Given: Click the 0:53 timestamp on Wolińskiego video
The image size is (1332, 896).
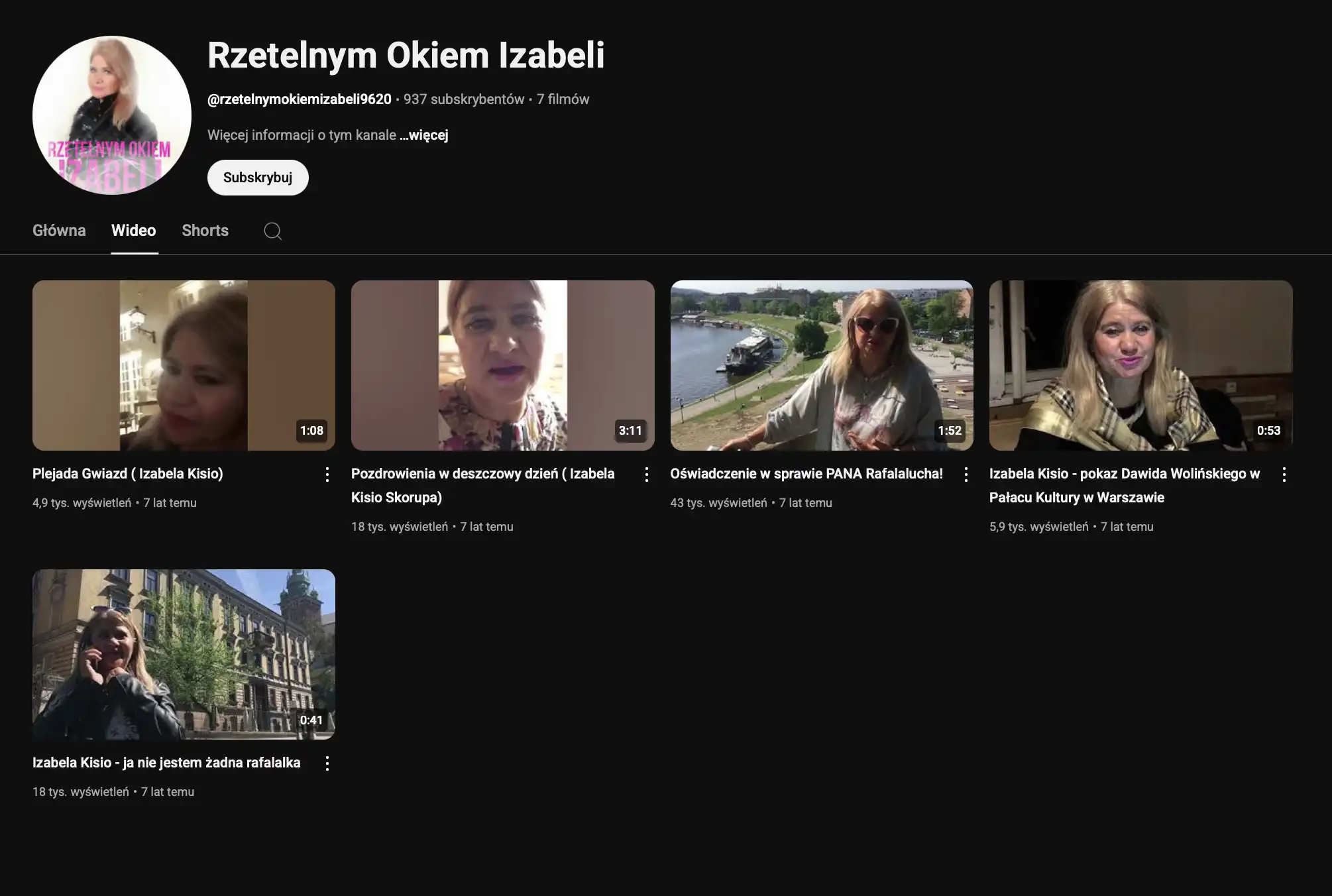Looking at the screenshot, I should pyautogui.click(x=1268, y=430).
